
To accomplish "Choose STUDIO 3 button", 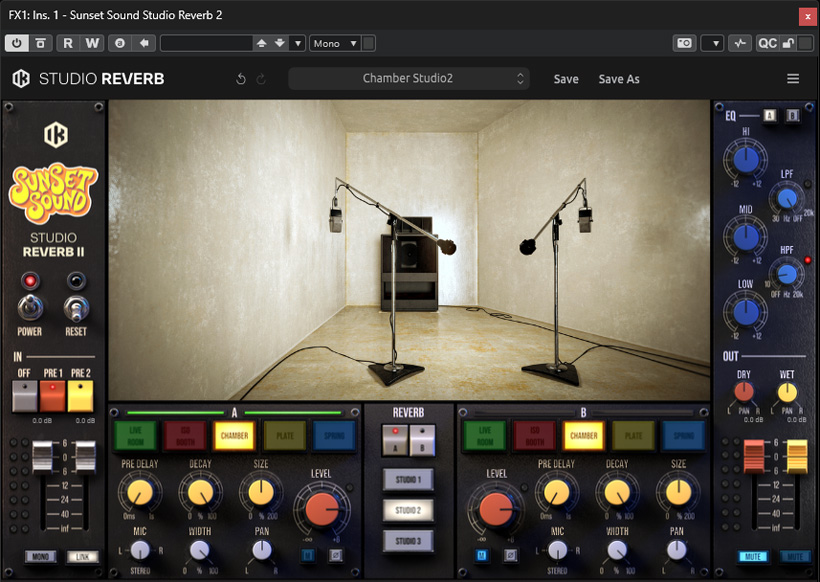I will 408,541.
